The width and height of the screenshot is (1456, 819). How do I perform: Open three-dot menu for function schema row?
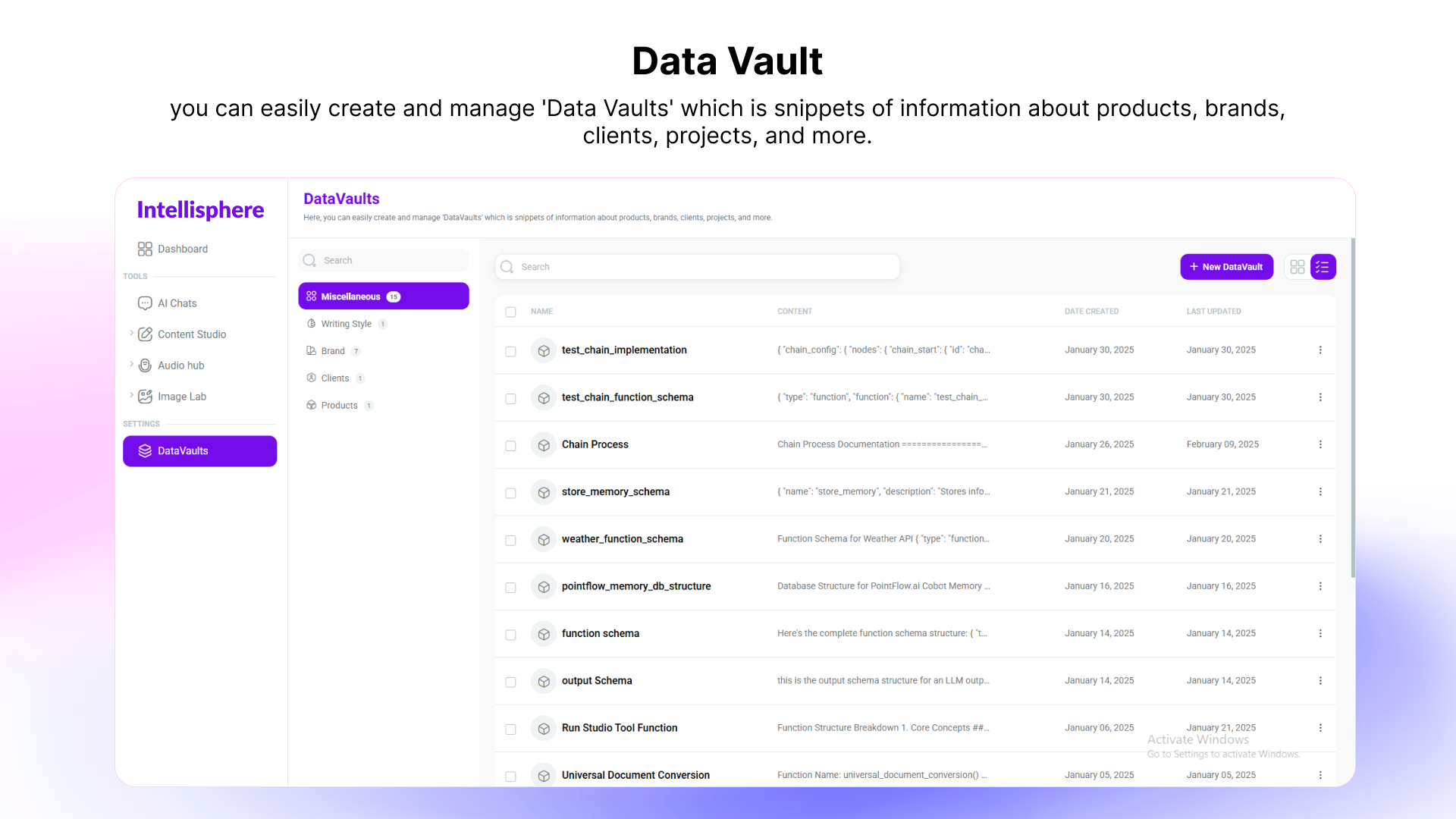pyautogui.click(x=1320, y=633)
